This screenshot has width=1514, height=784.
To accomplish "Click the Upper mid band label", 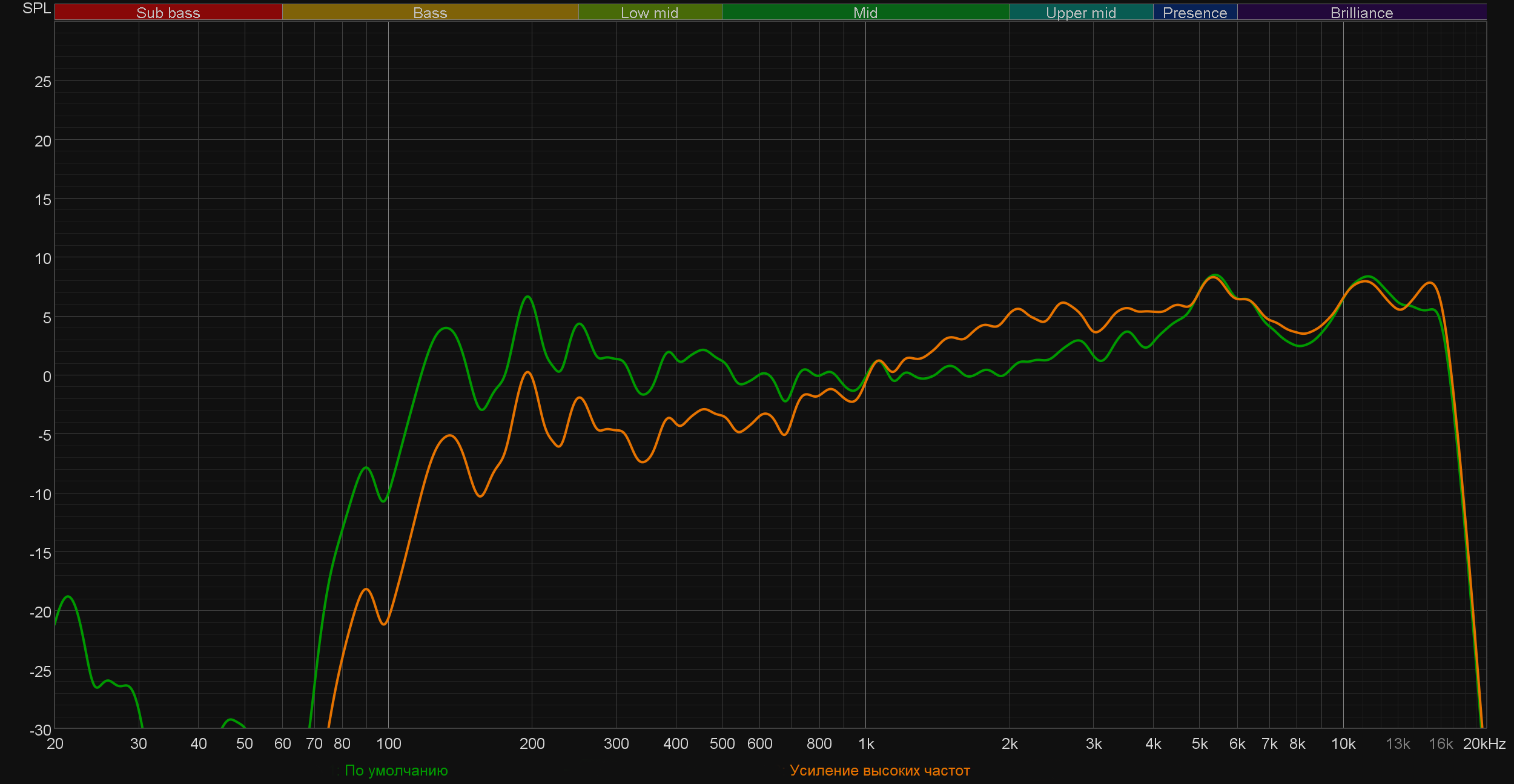I will pyautogui.click(x=1080, y=13).
